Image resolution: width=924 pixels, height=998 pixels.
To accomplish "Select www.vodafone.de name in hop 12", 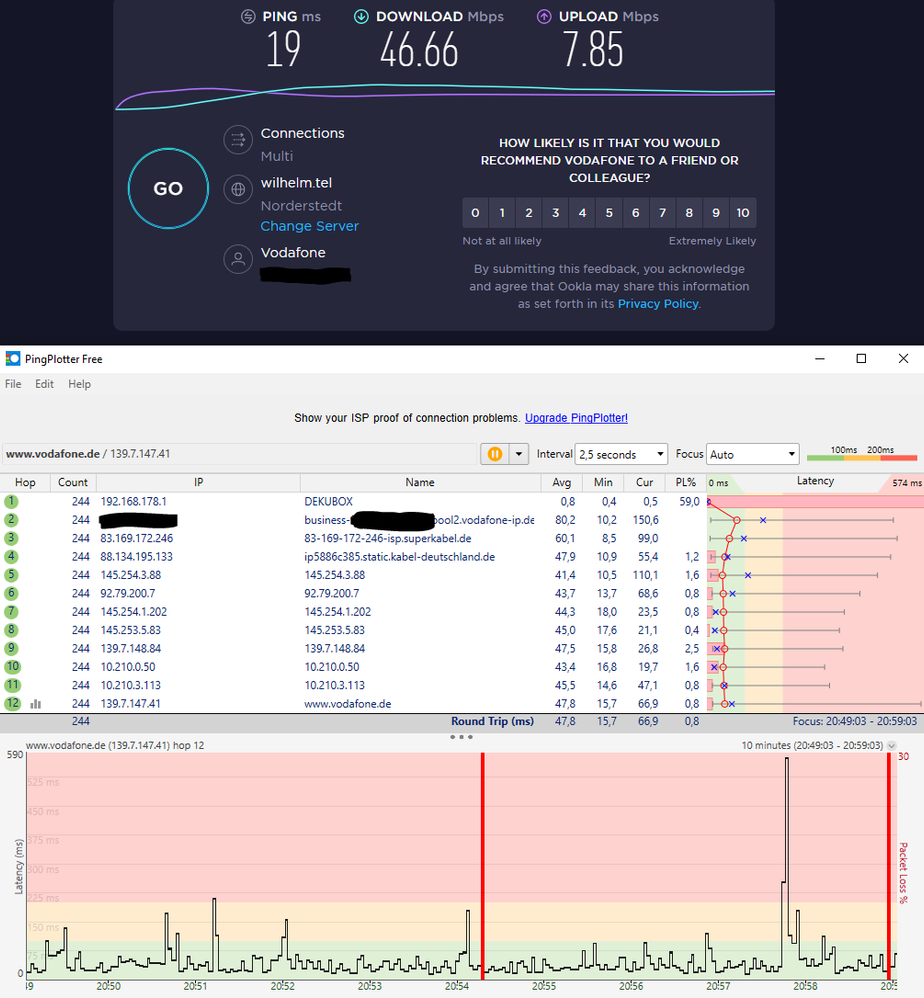I will pos(347,704).
